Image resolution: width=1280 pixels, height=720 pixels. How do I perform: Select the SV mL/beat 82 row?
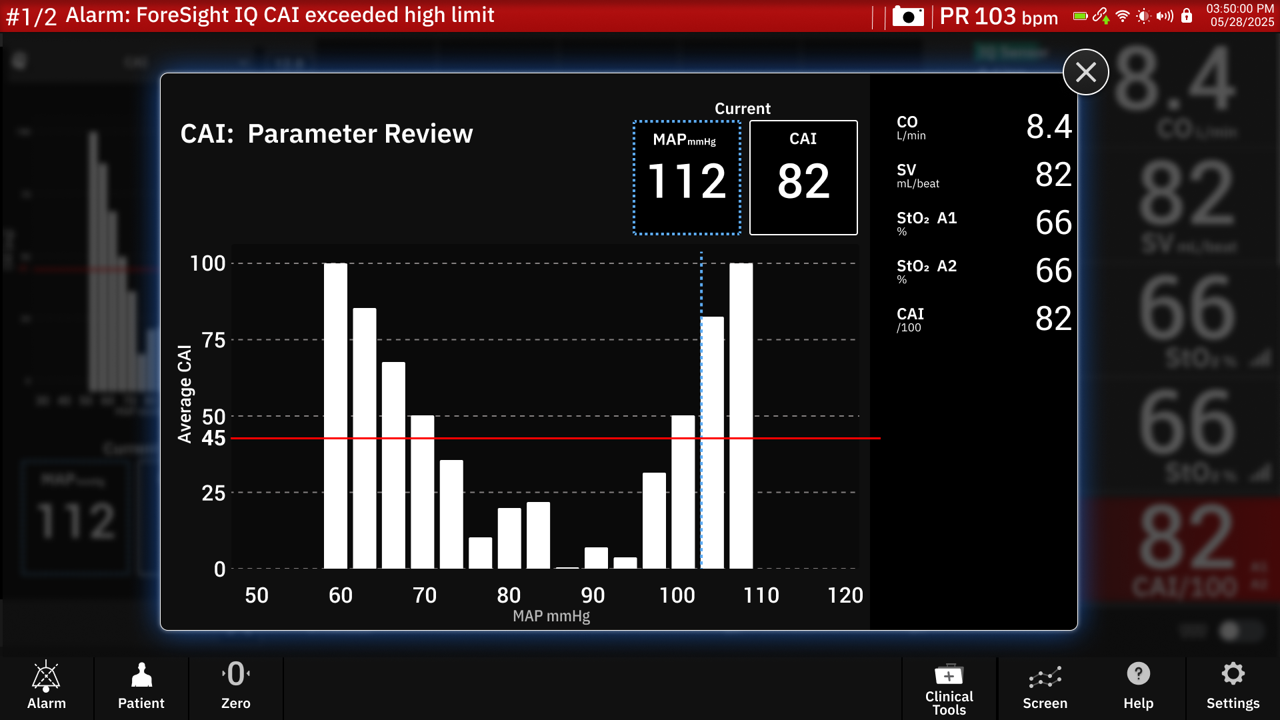[984, 175]
